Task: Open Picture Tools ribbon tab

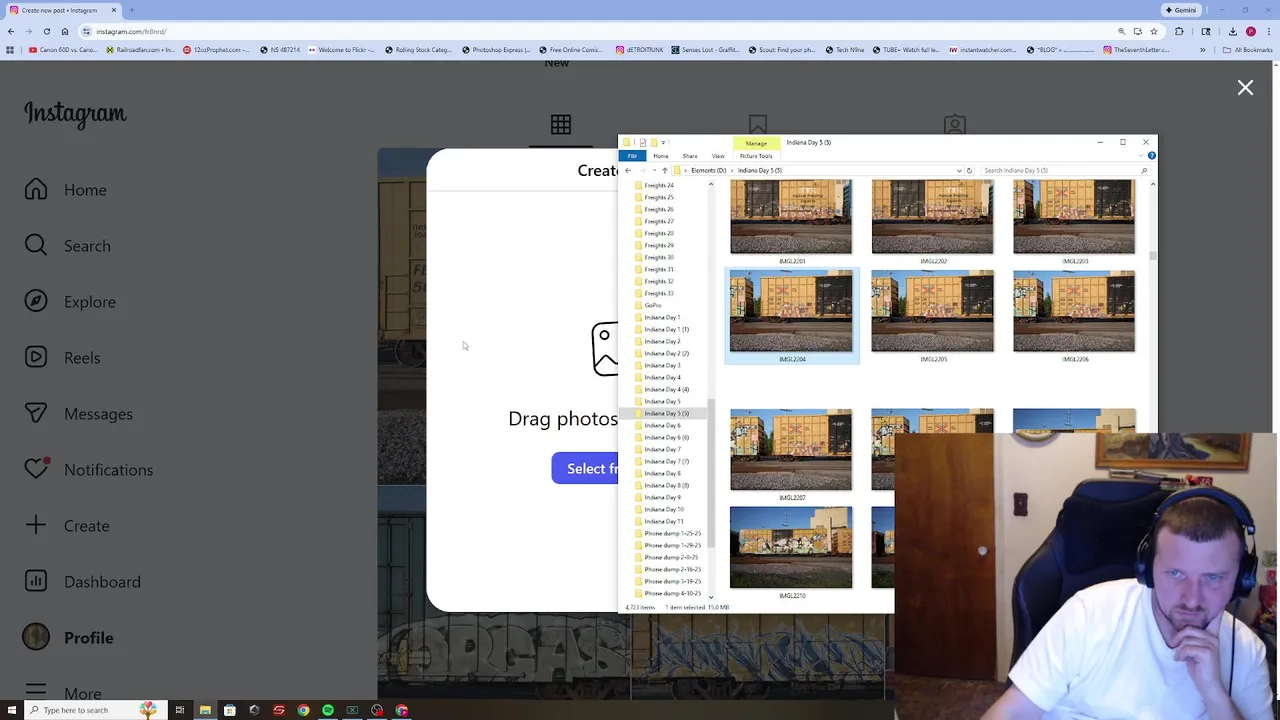Action: click(x=756, y=156)
